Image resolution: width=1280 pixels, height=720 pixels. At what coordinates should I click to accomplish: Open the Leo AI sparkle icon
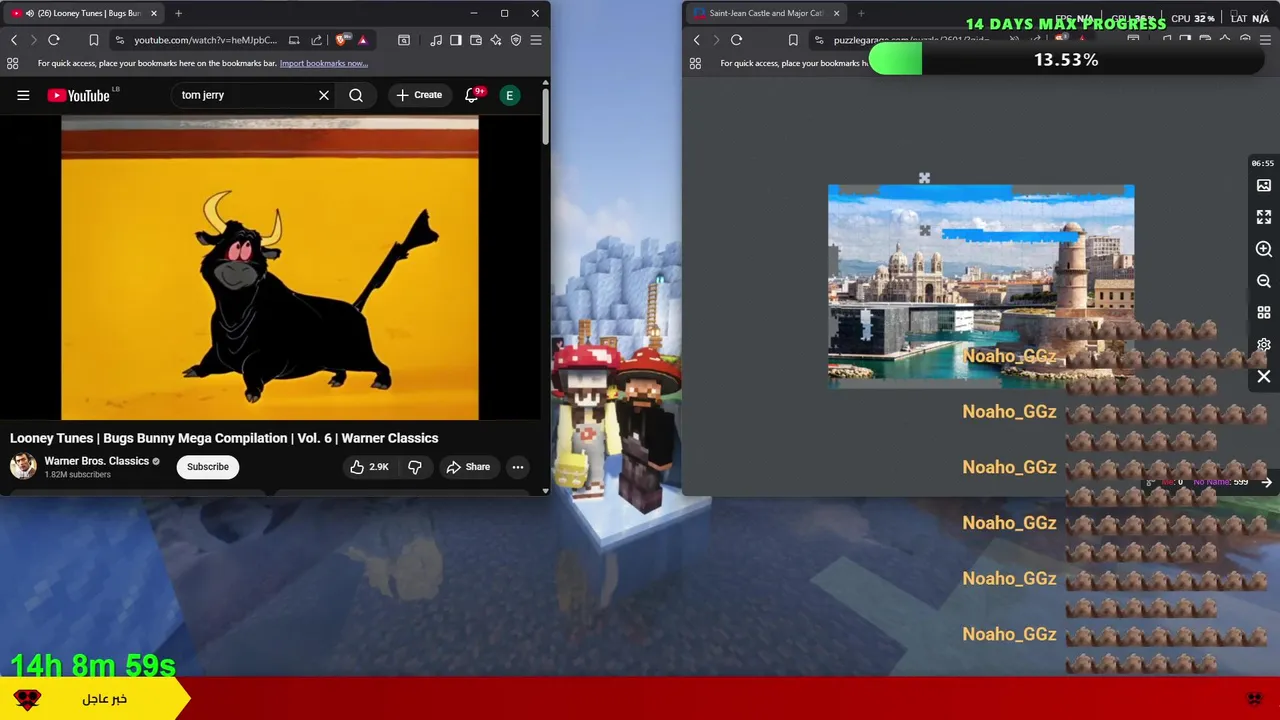point(496,40)
